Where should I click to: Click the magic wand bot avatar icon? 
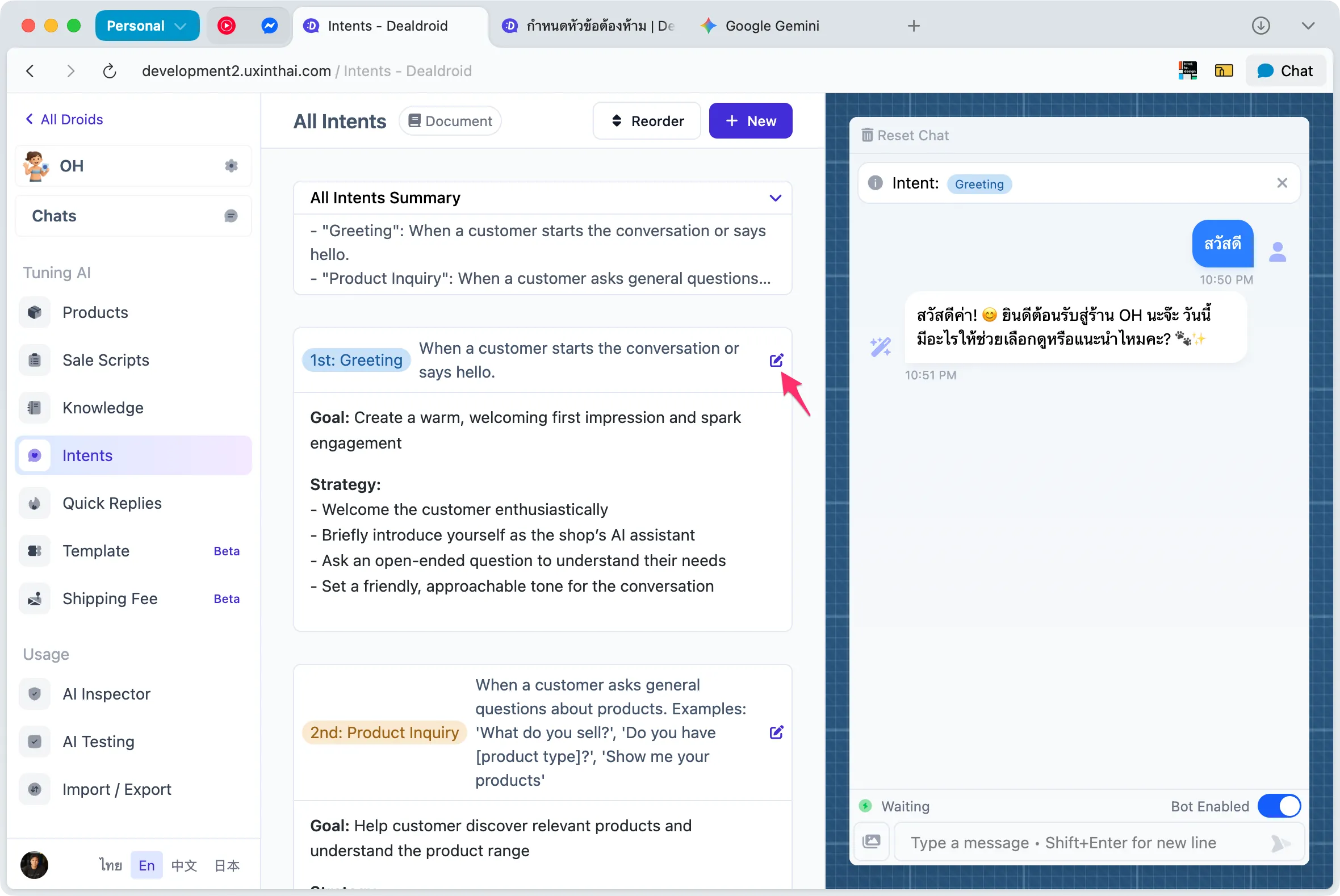(881, 346)
